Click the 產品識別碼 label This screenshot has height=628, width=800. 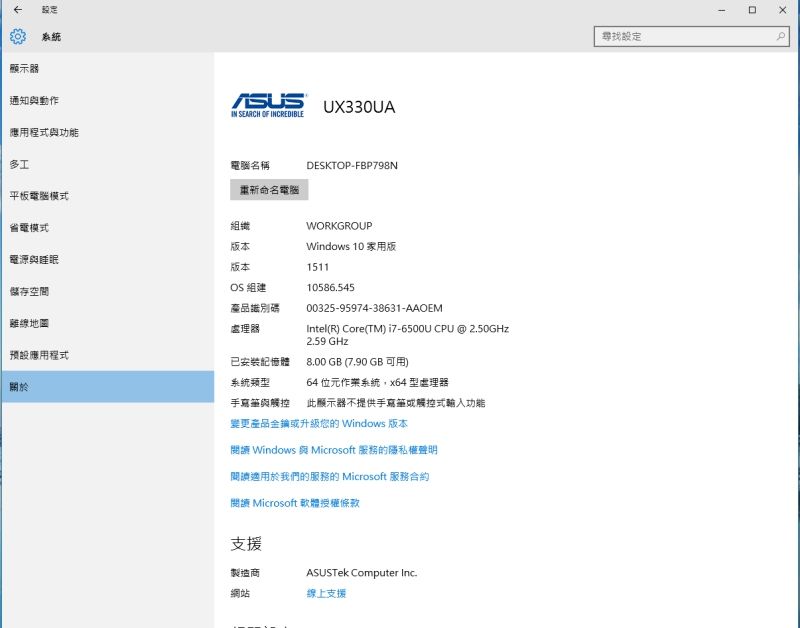click(255, 308)
